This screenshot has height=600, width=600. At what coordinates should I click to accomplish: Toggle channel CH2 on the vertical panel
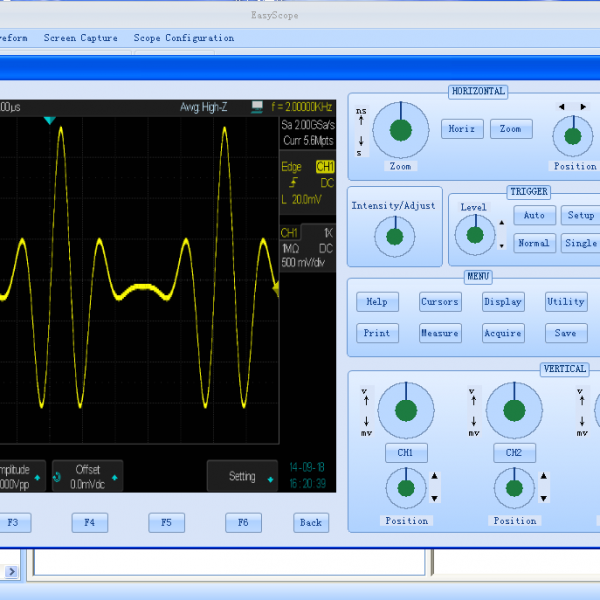(x=514, y=452)
